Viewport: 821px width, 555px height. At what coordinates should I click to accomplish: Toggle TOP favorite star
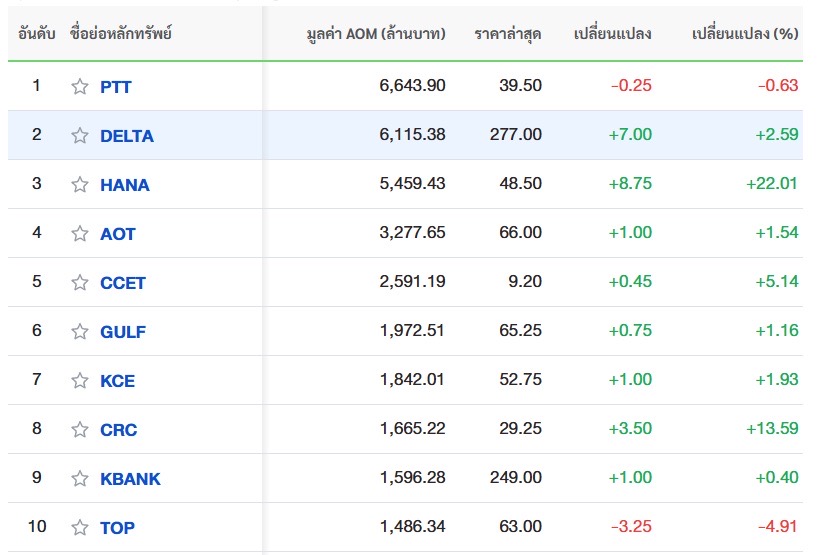pos(80,527)
